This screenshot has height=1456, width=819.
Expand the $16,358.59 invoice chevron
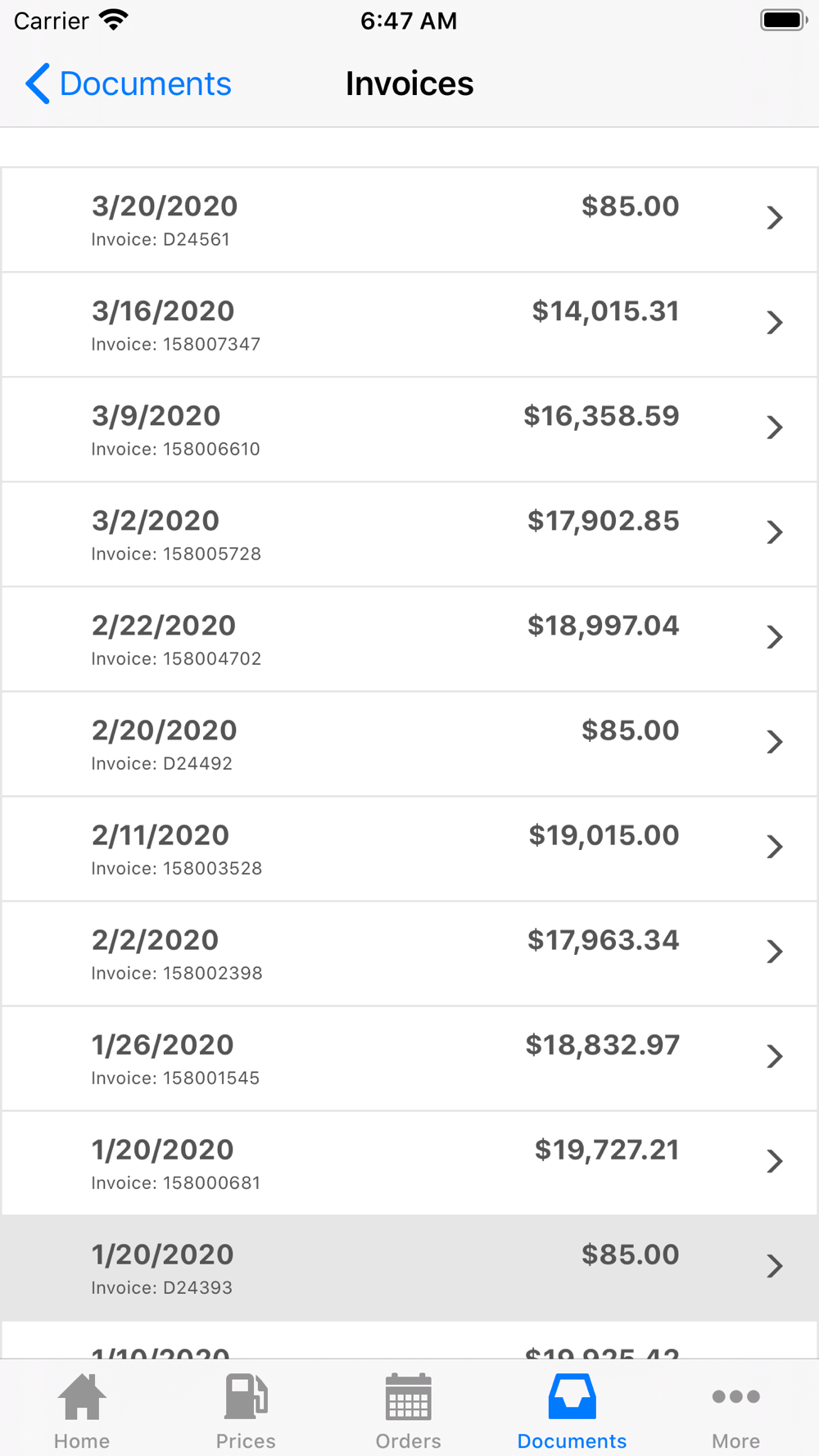tap(775, 427)
